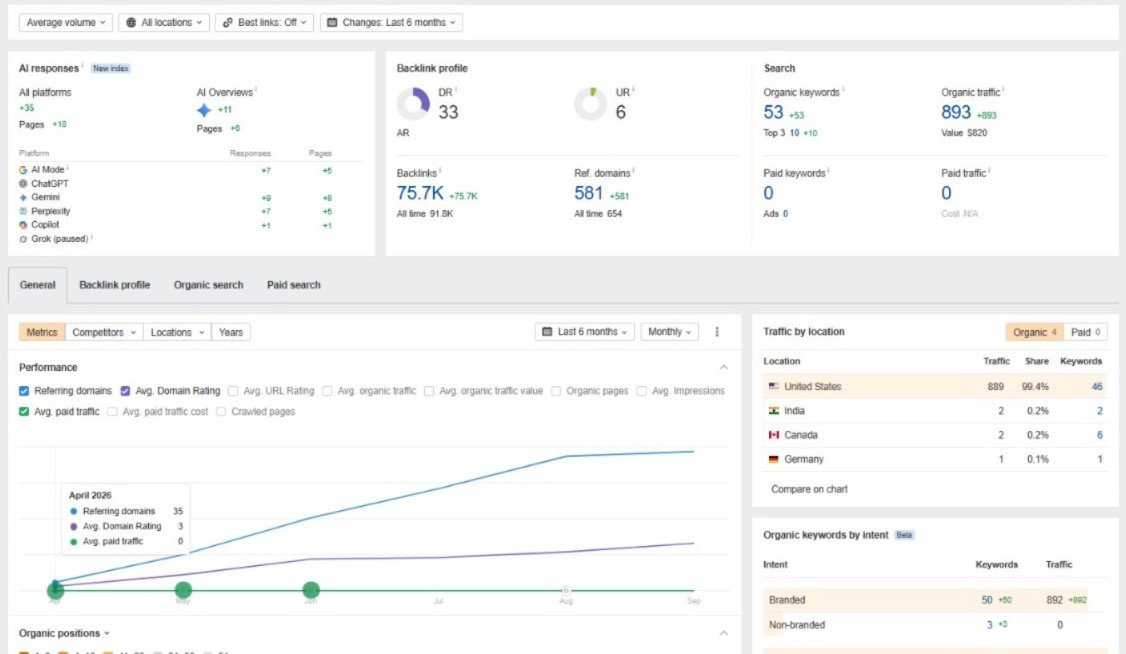
Task: Open the Competitors dropdown
Action: pyautogui.click(x=103, y=332)
